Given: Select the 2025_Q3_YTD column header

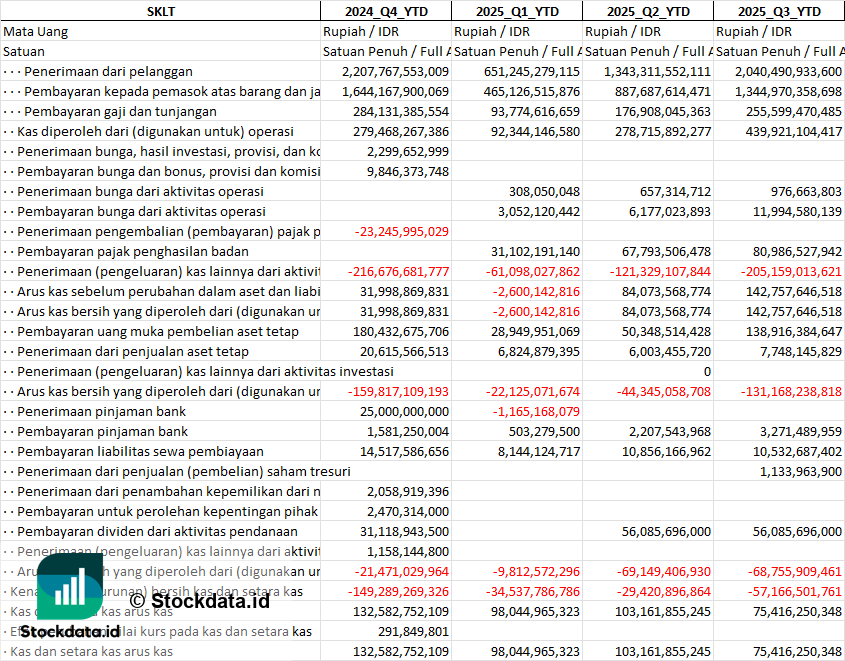Looking at the screenshot, I should coord(779,11).
